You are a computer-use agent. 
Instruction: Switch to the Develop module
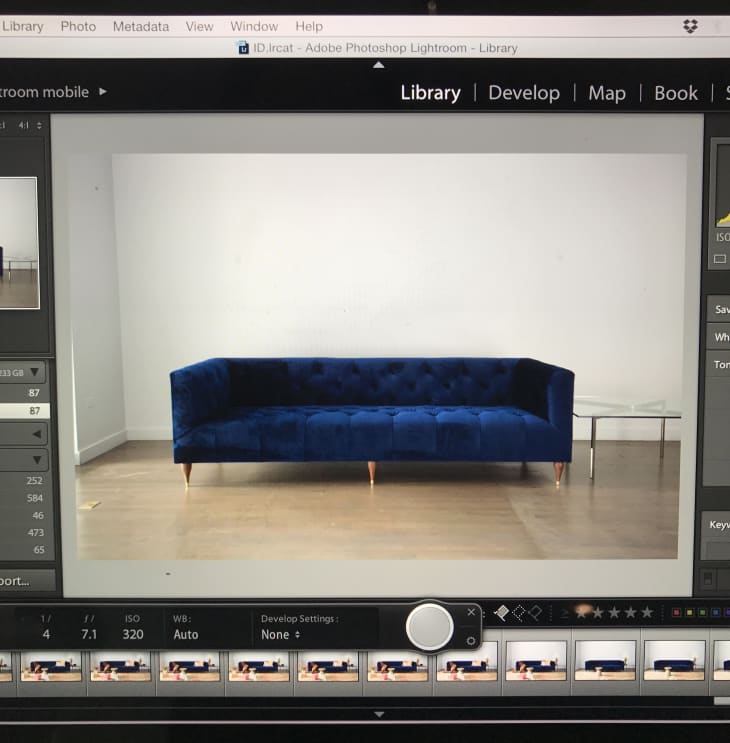523,93
